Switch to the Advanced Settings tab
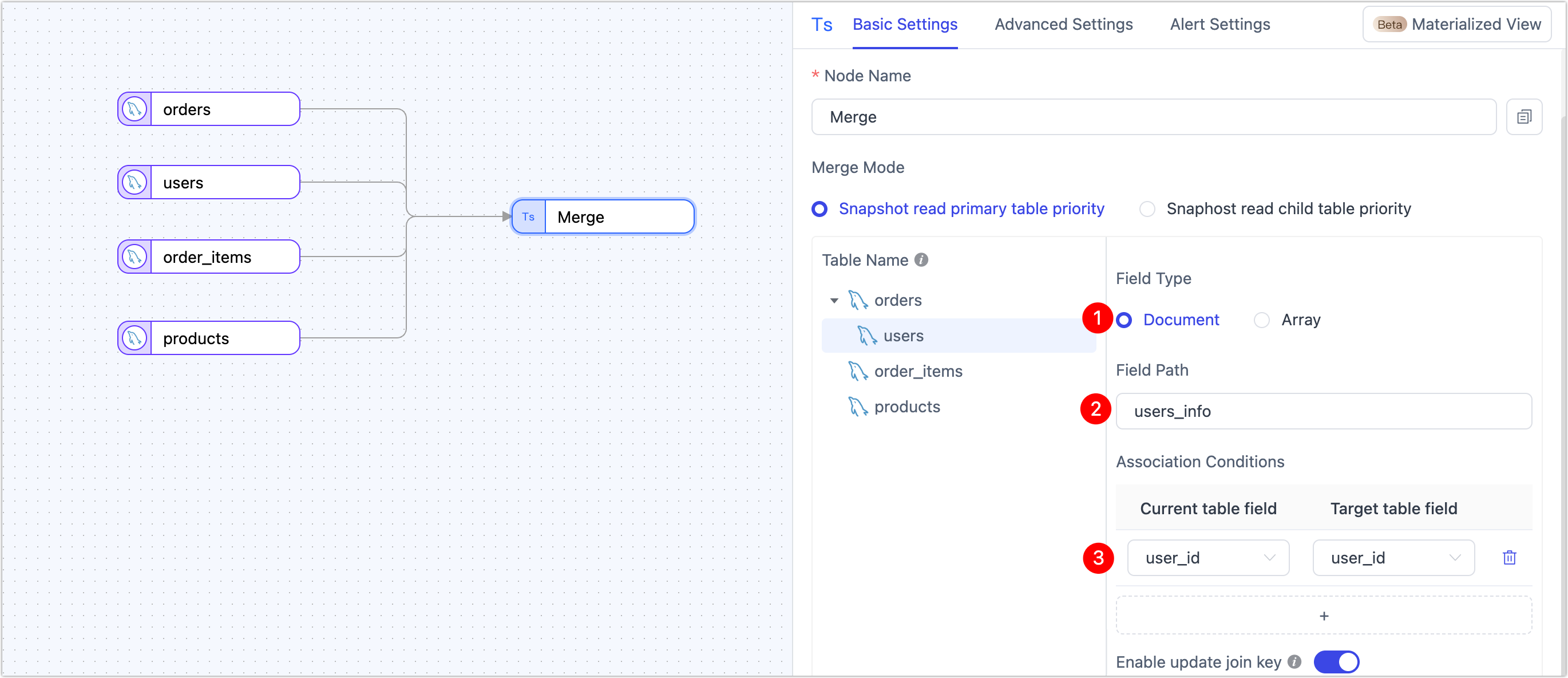This screenshot has height=678, width=1568. click(1063, 25)
